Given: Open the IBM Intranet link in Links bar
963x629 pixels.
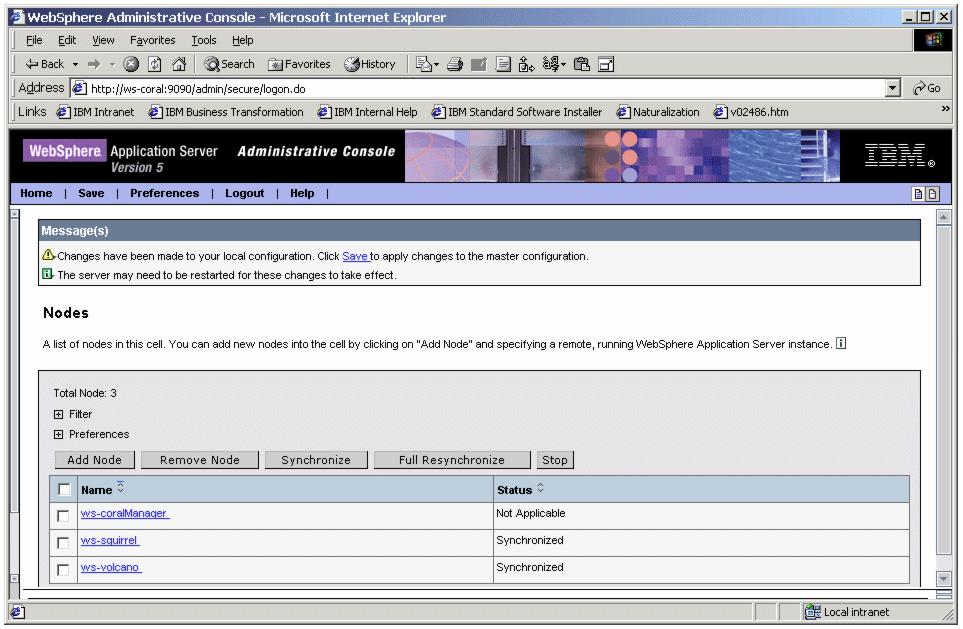Looking at the screenshot, I should (x=96, y=112).
